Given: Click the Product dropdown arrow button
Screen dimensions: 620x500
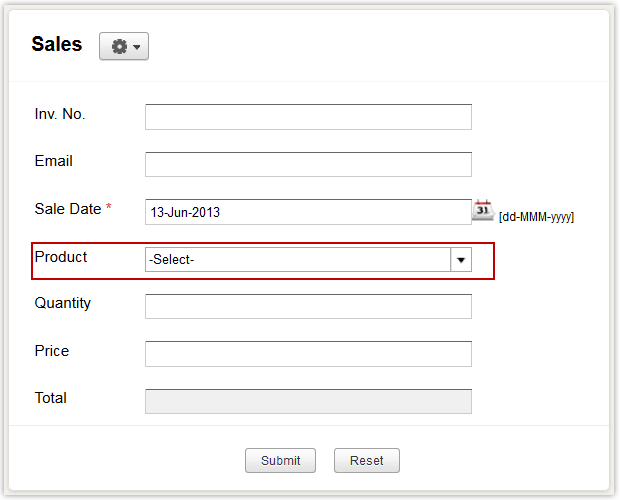Looking at the screenshot, I should coord(461,260).
